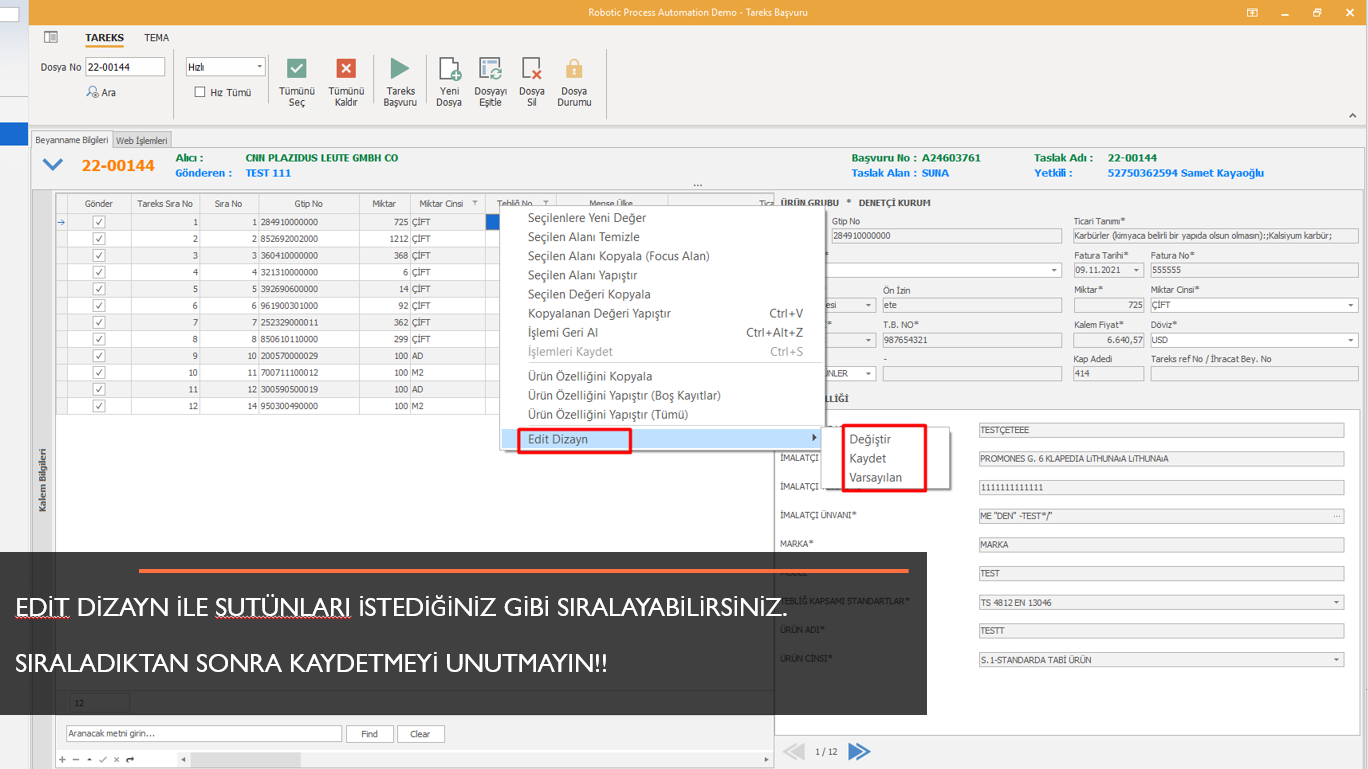Image resolution: width=1368 pixels, height=769 pixels.
Task: Open Dosya Durumu lock icon
Action: 574,68
